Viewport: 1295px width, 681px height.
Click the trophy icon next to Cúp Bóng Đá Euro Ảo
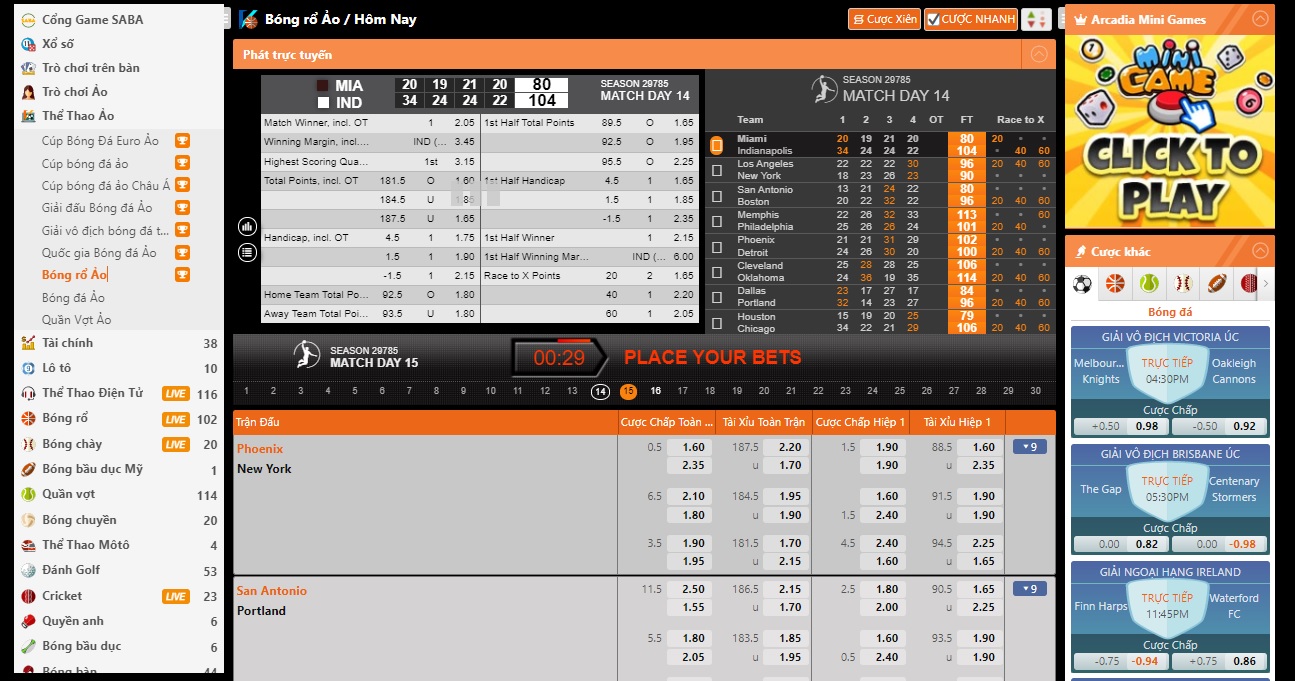pos(182,141)
